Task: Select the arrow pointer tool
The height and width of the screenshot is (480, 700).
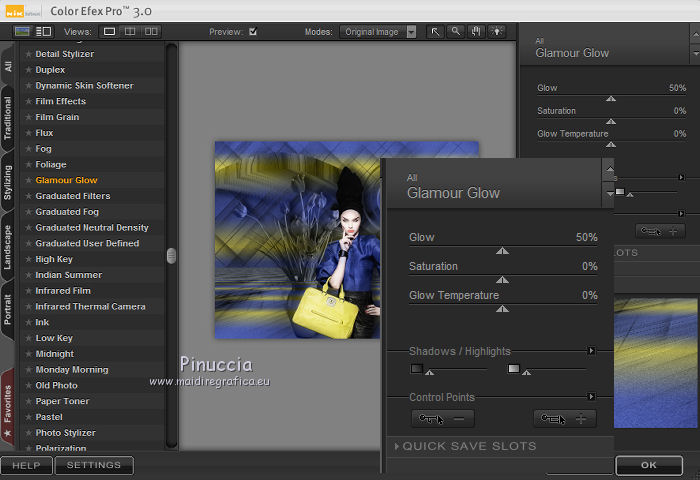Action: (436, 32)
